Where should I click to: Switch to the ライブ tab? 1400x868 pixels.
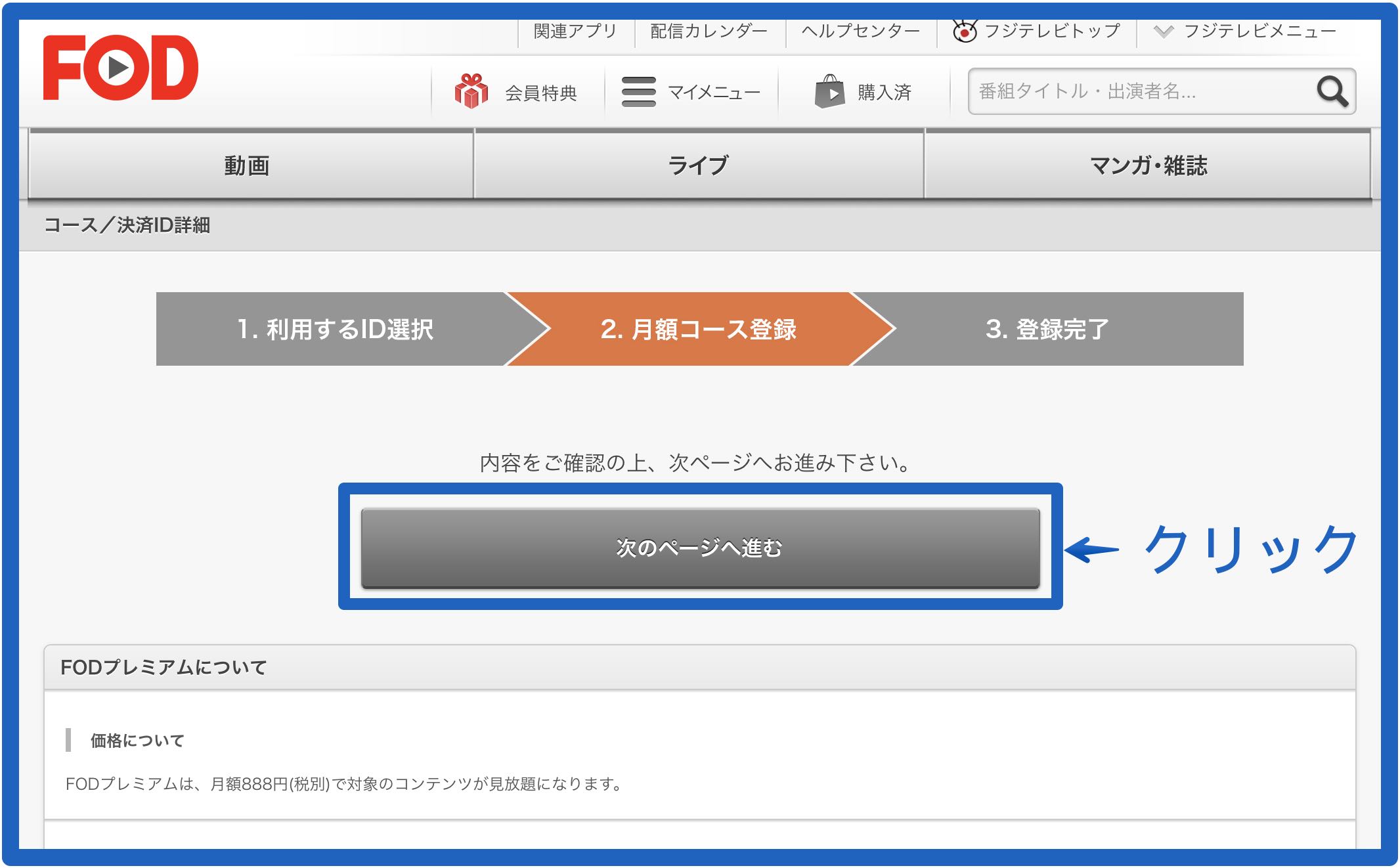pos(698,165)
